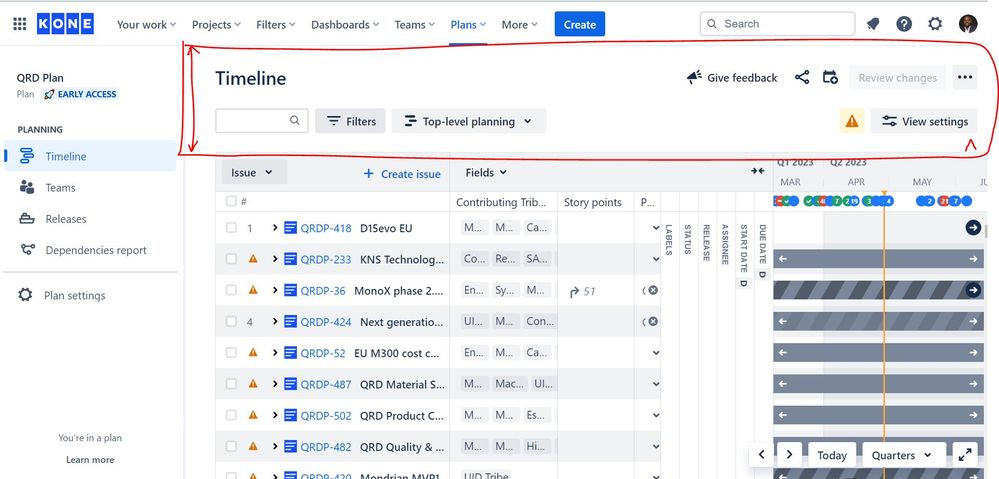Screen dimensions: 999x479
Task: Open the Dashboards menu
Action: (x=345, y=24)
